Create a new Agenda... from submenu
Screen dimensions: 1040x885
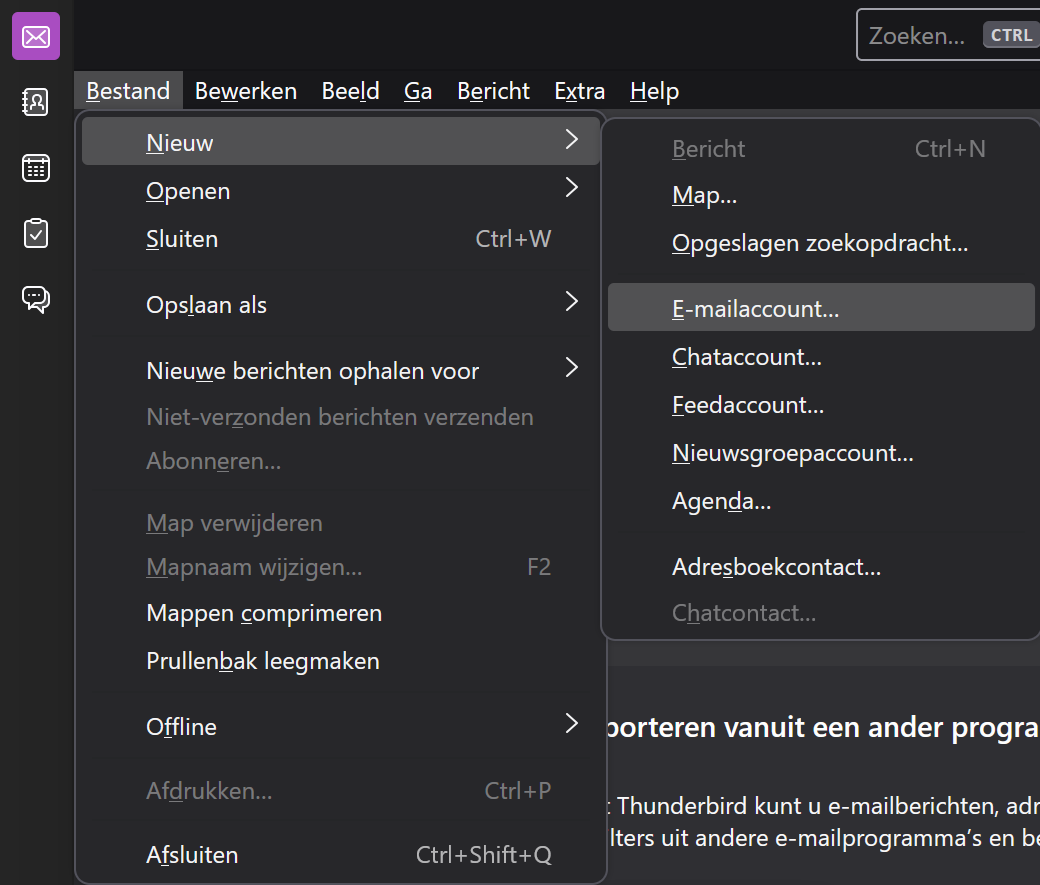click(x=721, y=501)
